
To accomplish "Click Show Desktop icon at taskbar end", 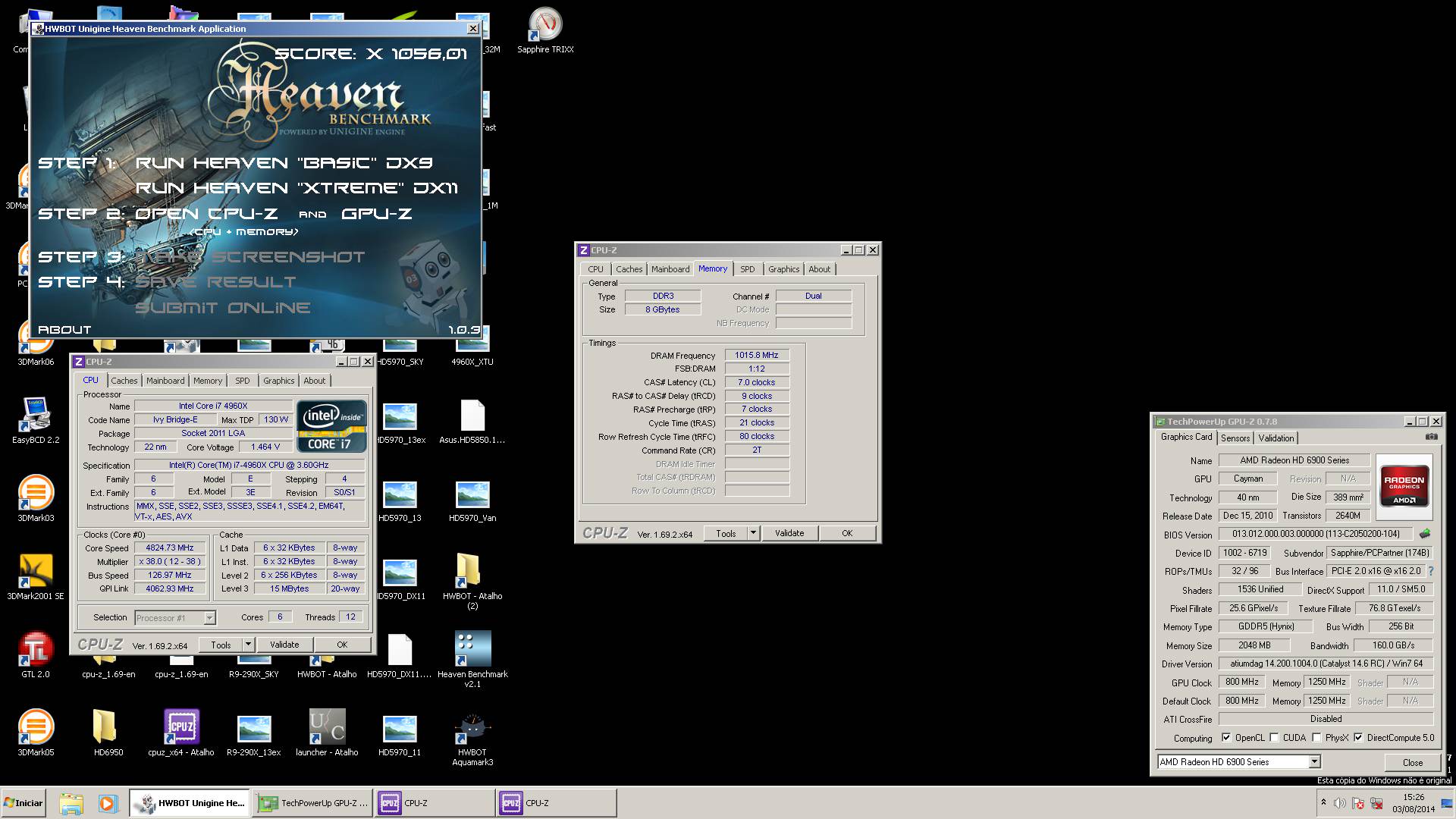I will tap(1448, 803).
